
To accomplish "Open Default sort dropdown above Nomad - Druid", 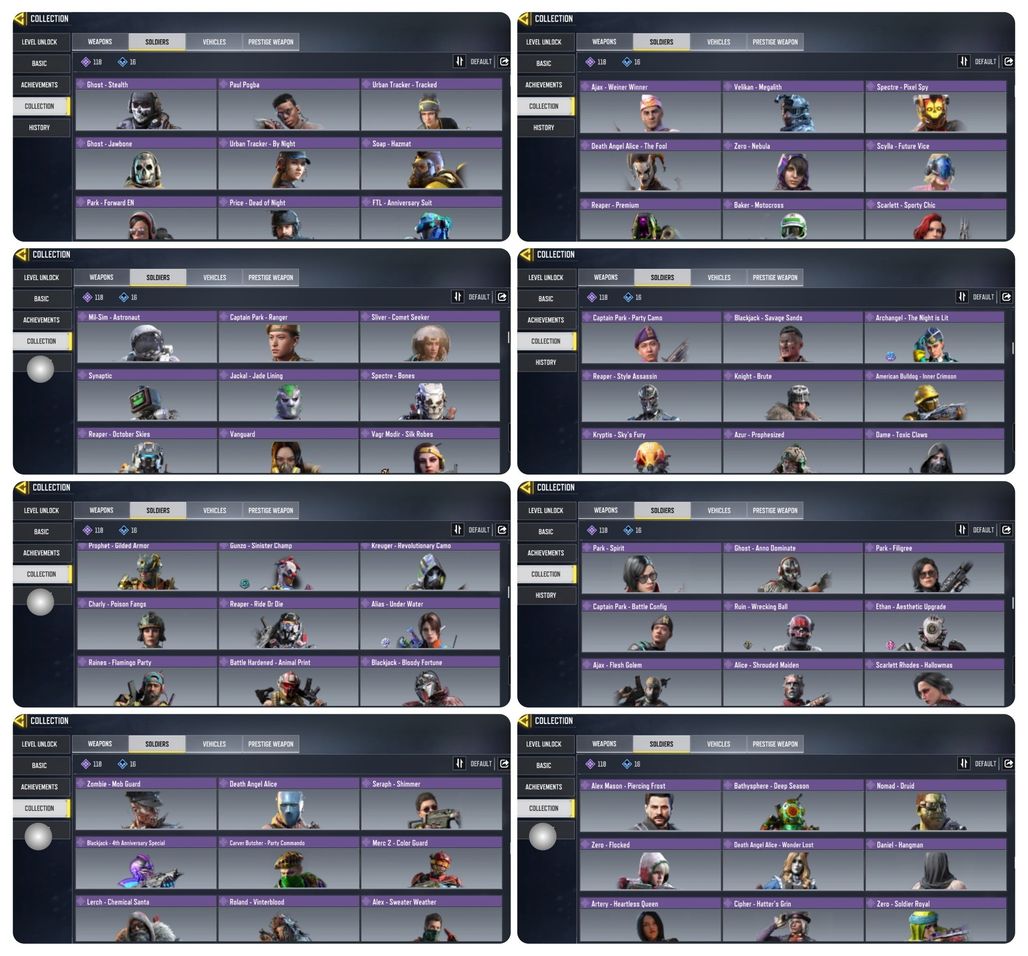I will click(x=985, y=764).
